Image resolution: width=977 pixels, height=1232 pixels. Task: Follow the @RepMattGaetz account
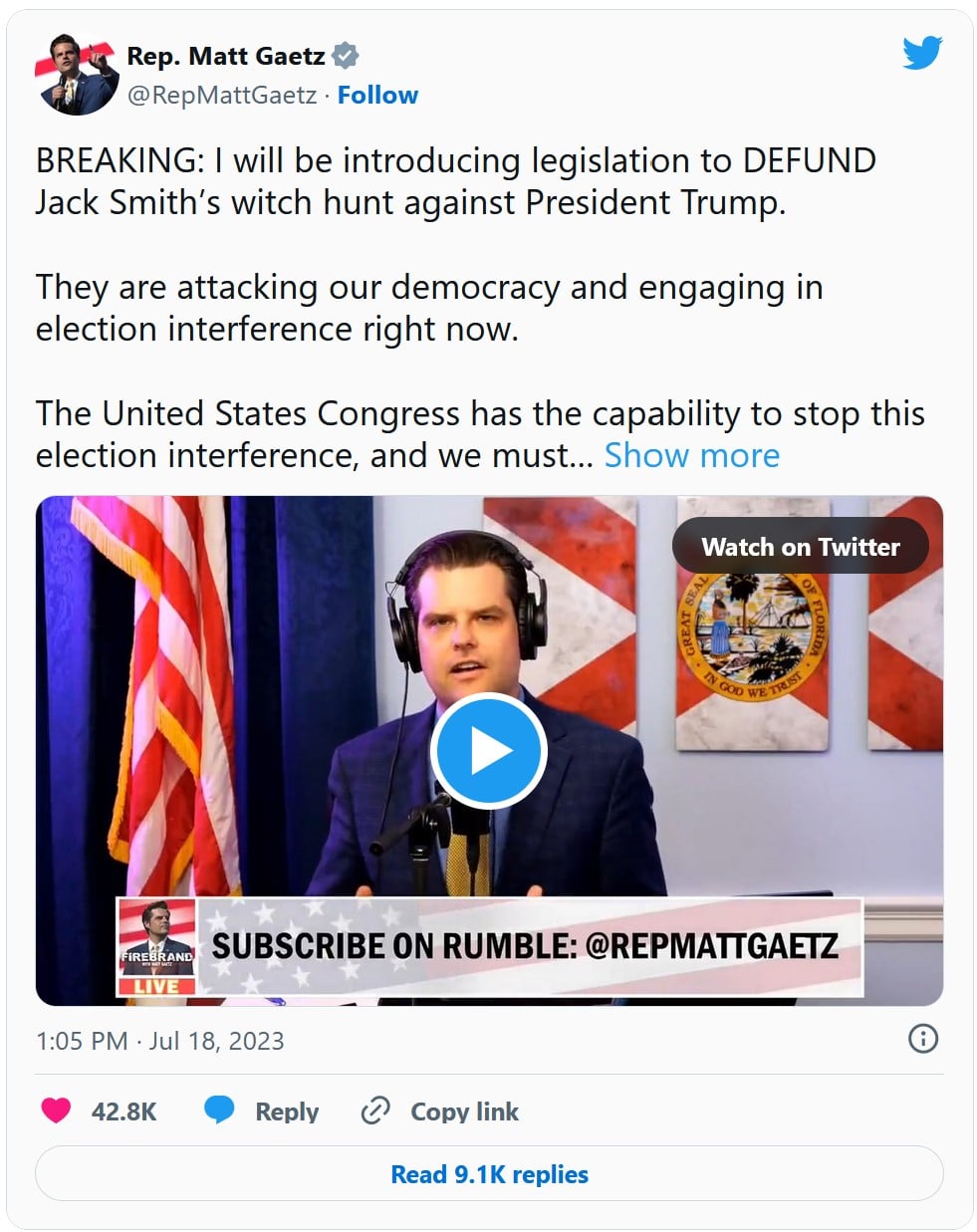pyautogui.click(x=377, y=96)
